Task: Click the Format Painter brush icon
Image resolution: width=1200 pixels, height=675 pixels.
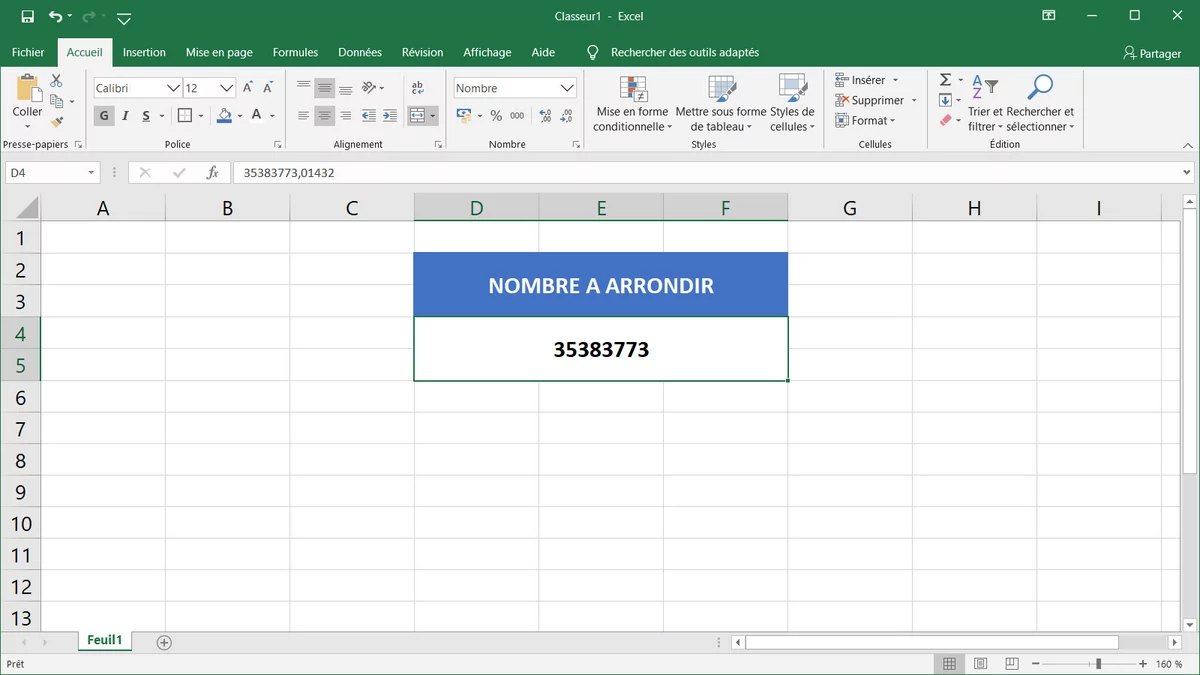Action: coord(57,121)
